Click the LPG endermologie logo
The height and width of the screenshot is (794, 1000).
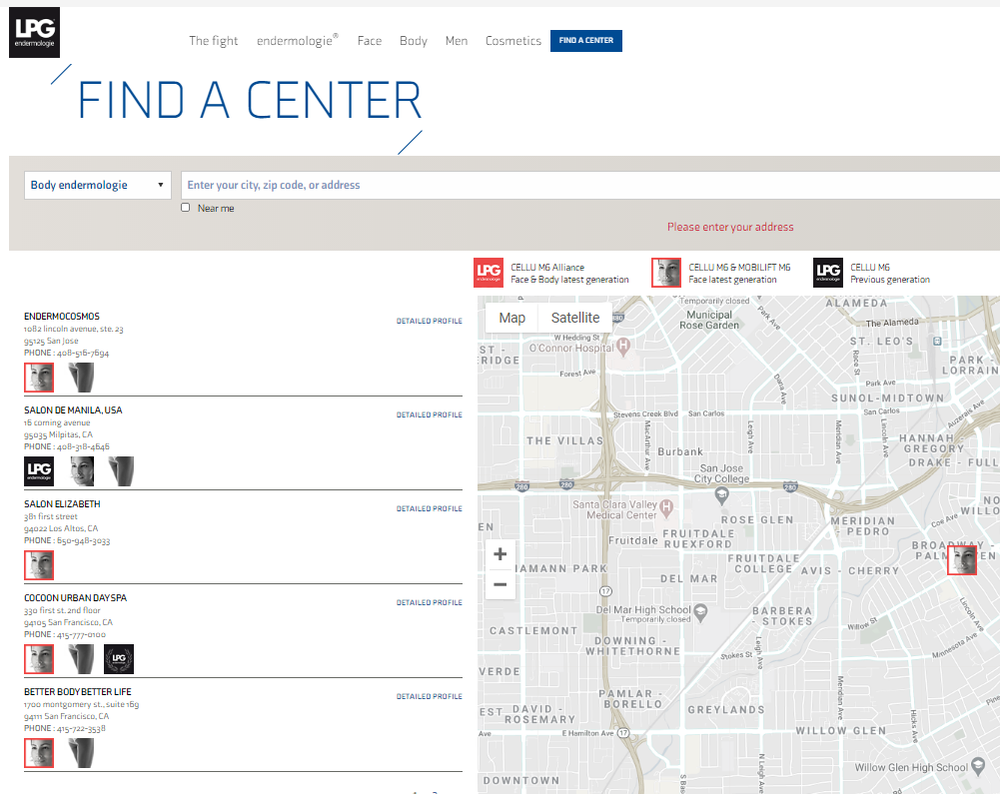[x=34, y=32]
